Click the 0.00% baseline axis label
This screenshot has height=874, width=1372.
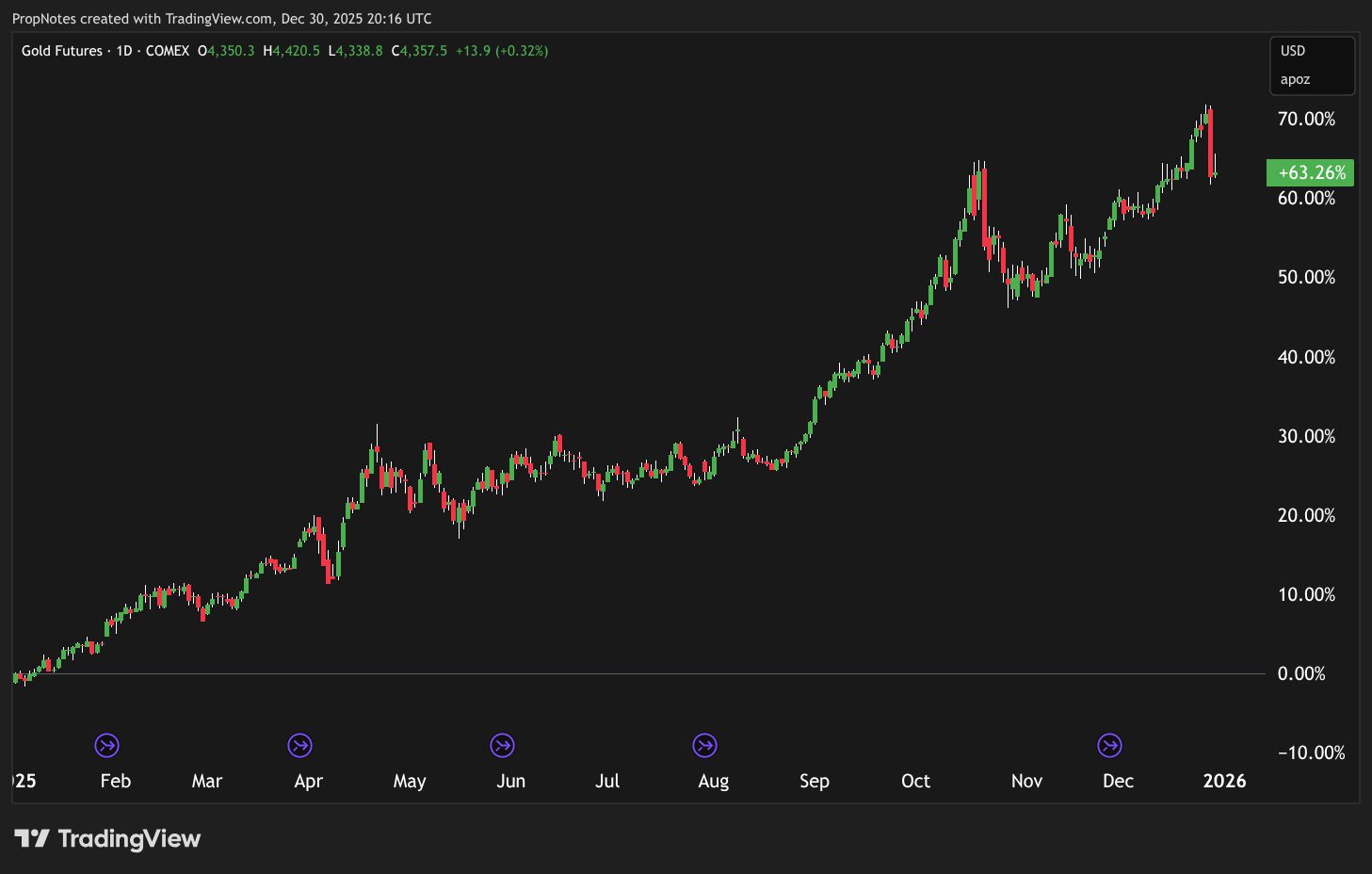(x=1301, y=673)
